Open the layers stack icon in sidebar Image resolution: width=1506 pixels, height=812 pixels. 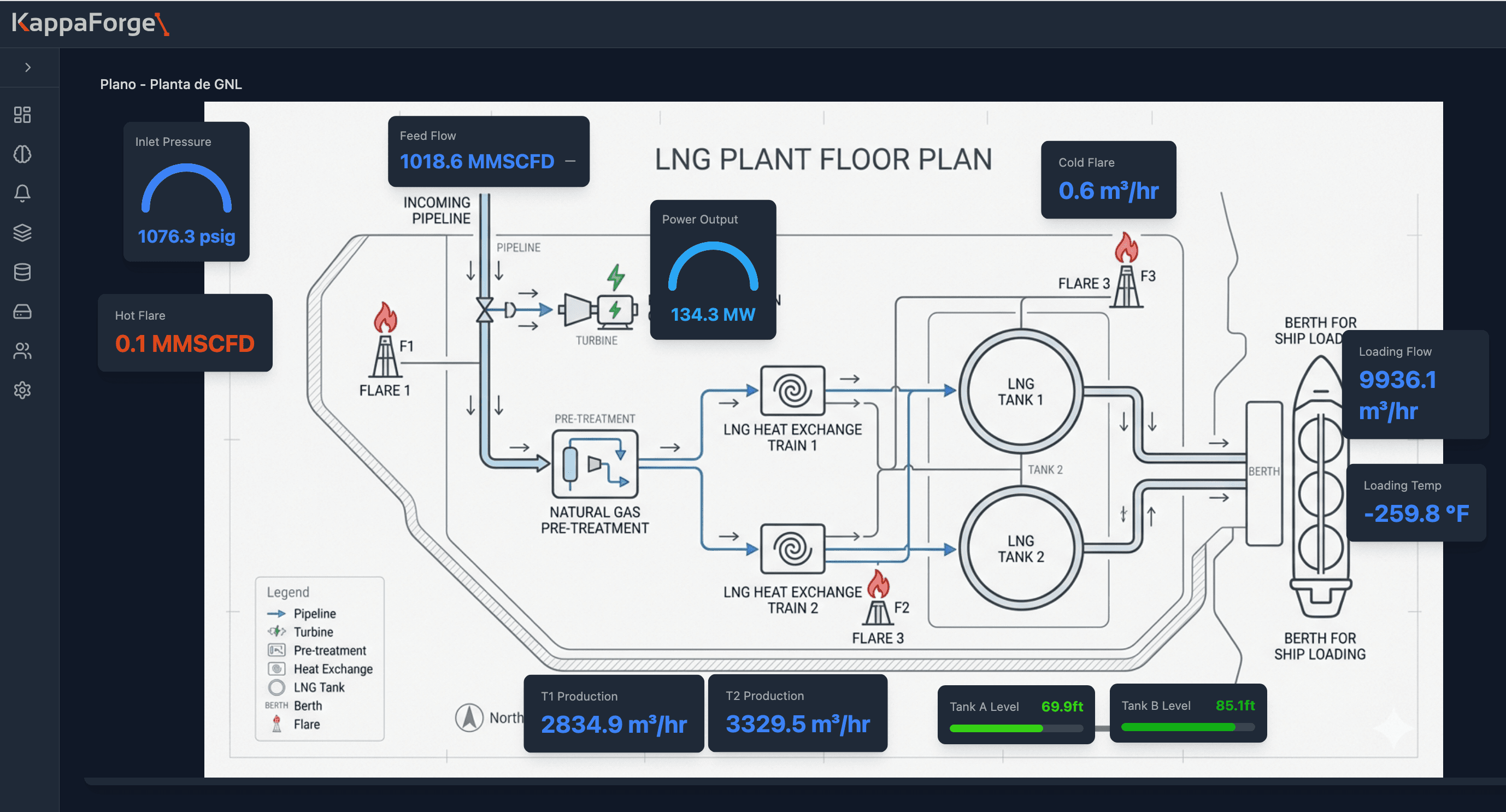[x=22, y=233]
